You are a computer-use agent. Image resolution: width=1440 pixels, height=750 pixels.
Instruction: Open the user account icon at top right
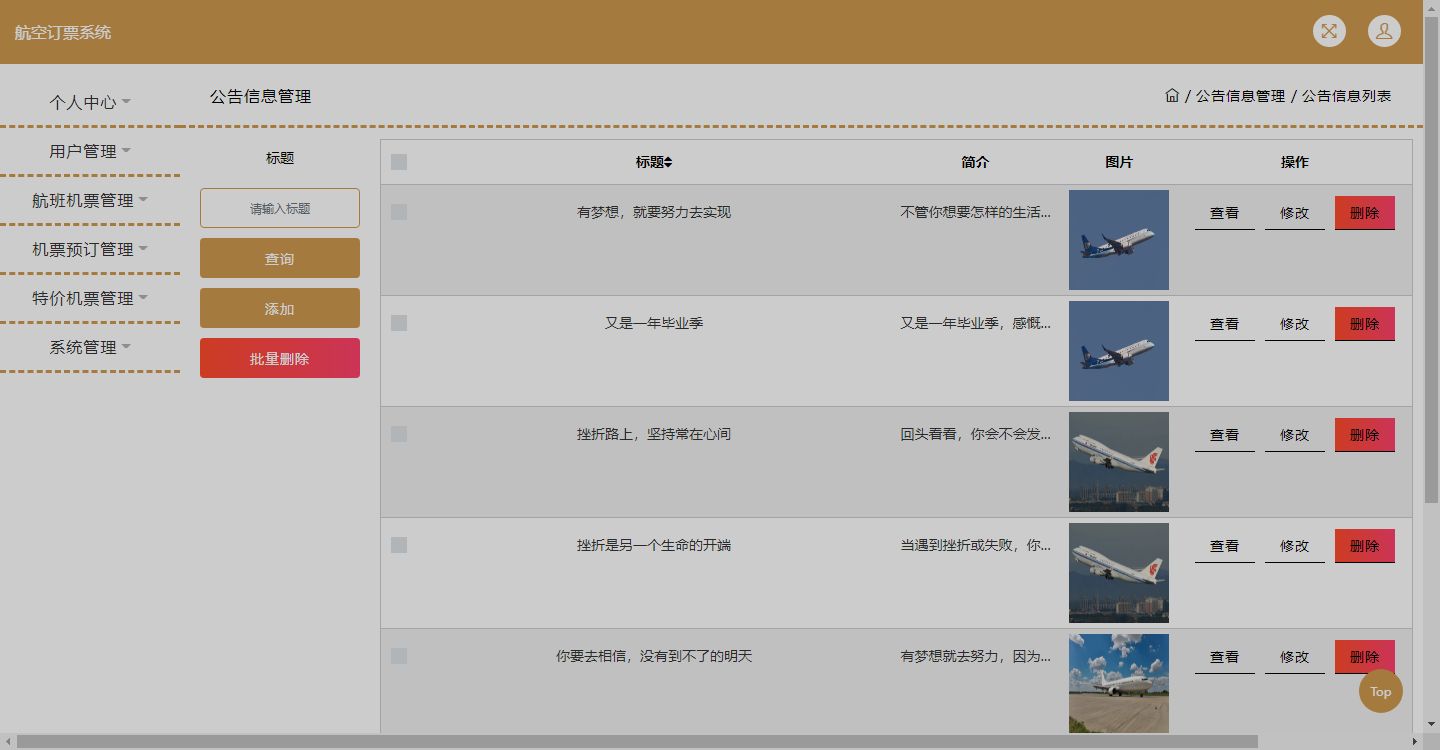pos(1384,30)
